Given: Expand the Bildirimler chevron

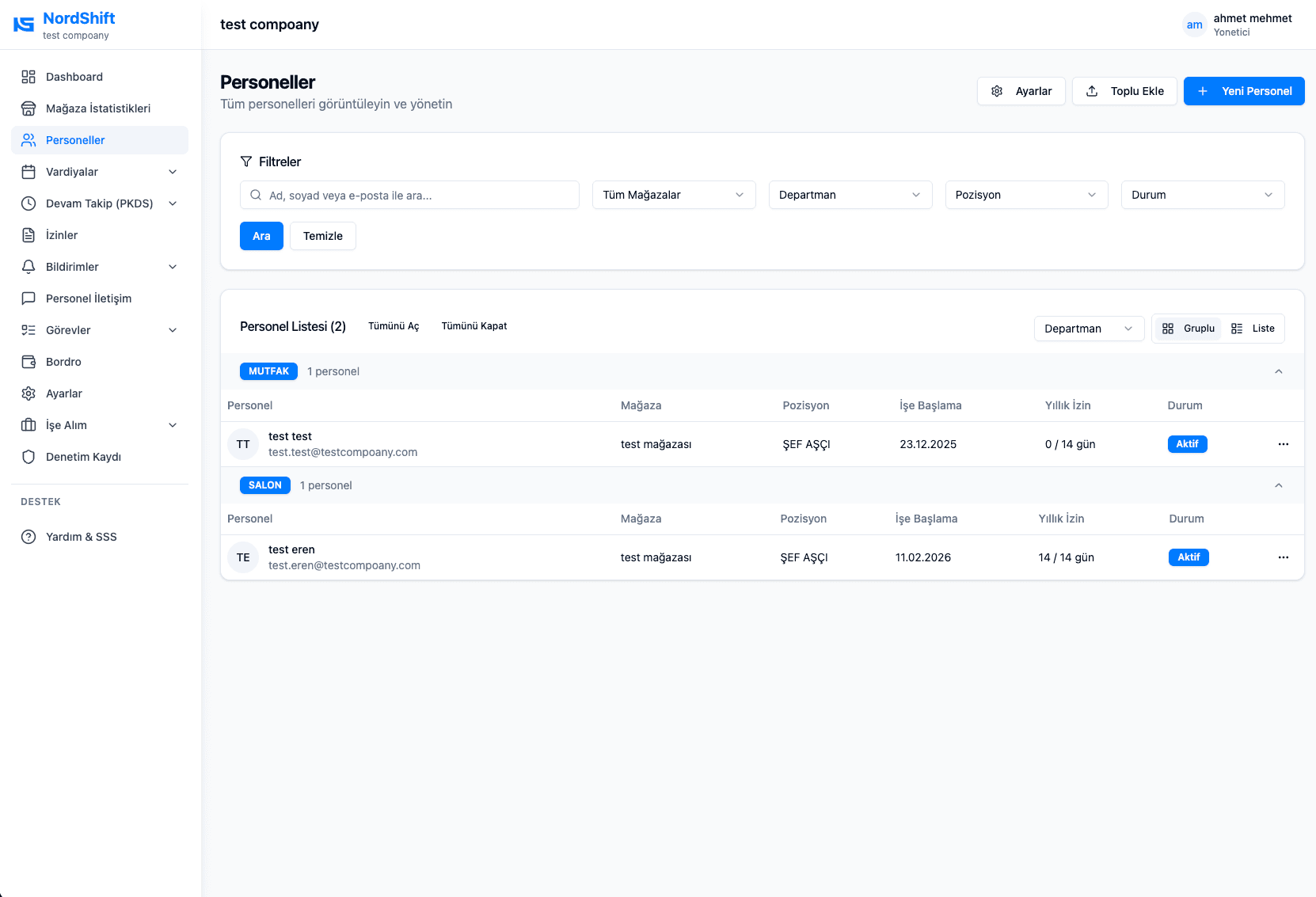Looking at the screenshot, I should click(x=173, y=267).
